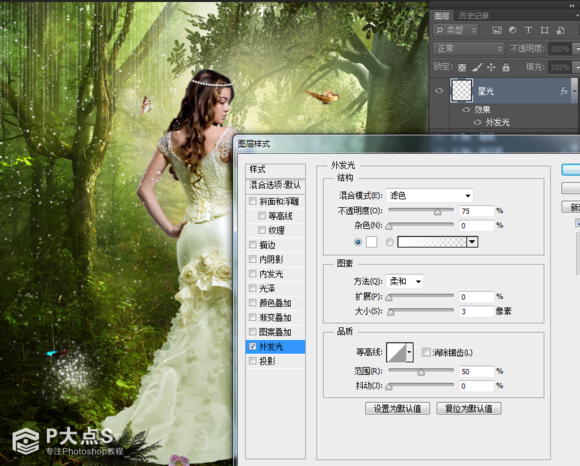
Task: Click the search magnifier in 类型 filter
Action: (x=439, y=30)
